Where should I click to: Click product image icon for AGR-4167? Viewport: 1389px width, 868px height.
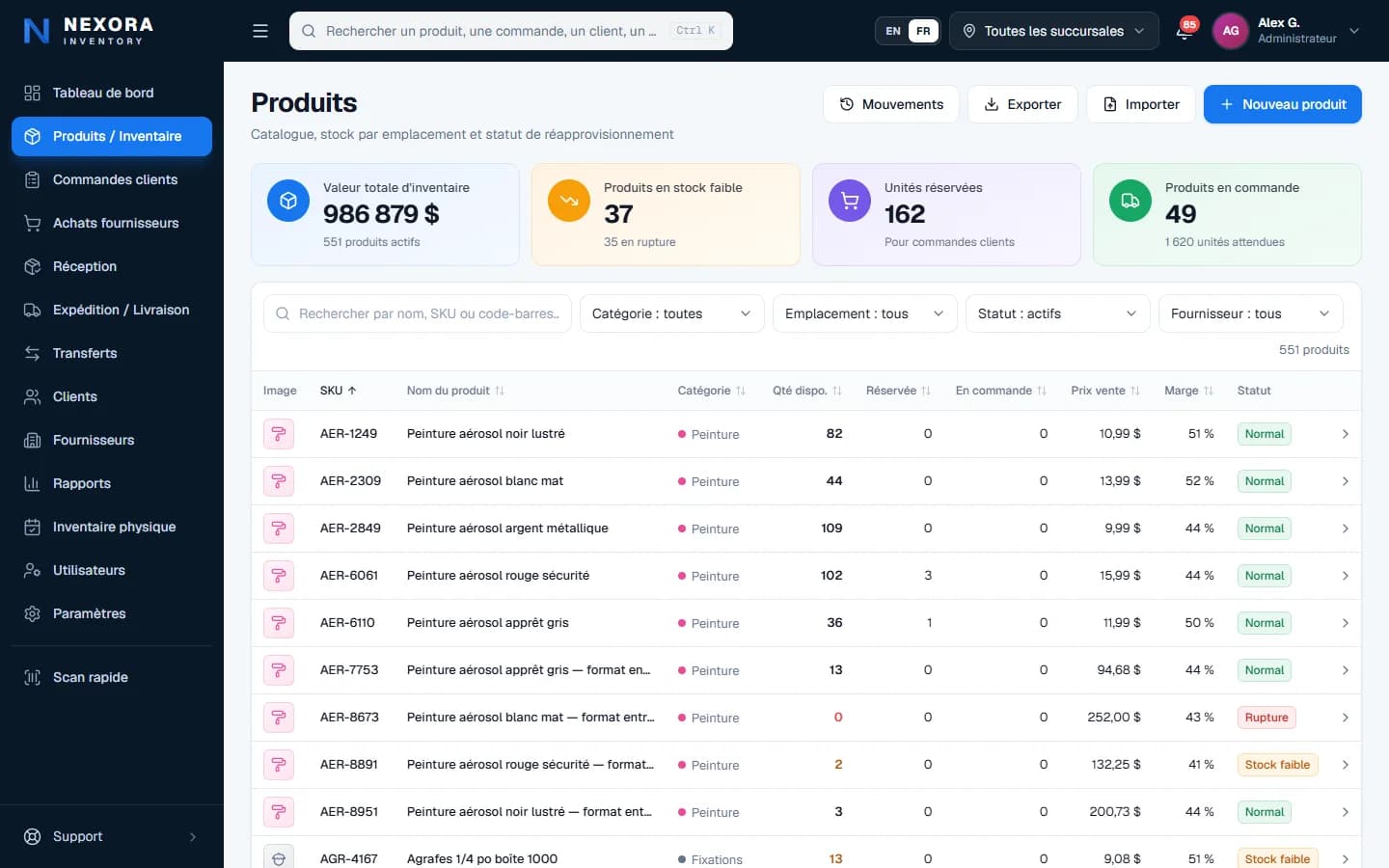pos(279,857)
